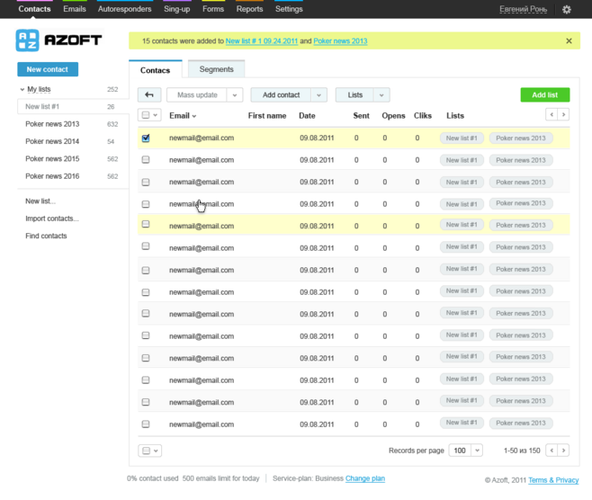Image resolution: width=592 pixels, height=500 pixels.
Task: Click New list... in sidebar
Action: coord(40,201)
